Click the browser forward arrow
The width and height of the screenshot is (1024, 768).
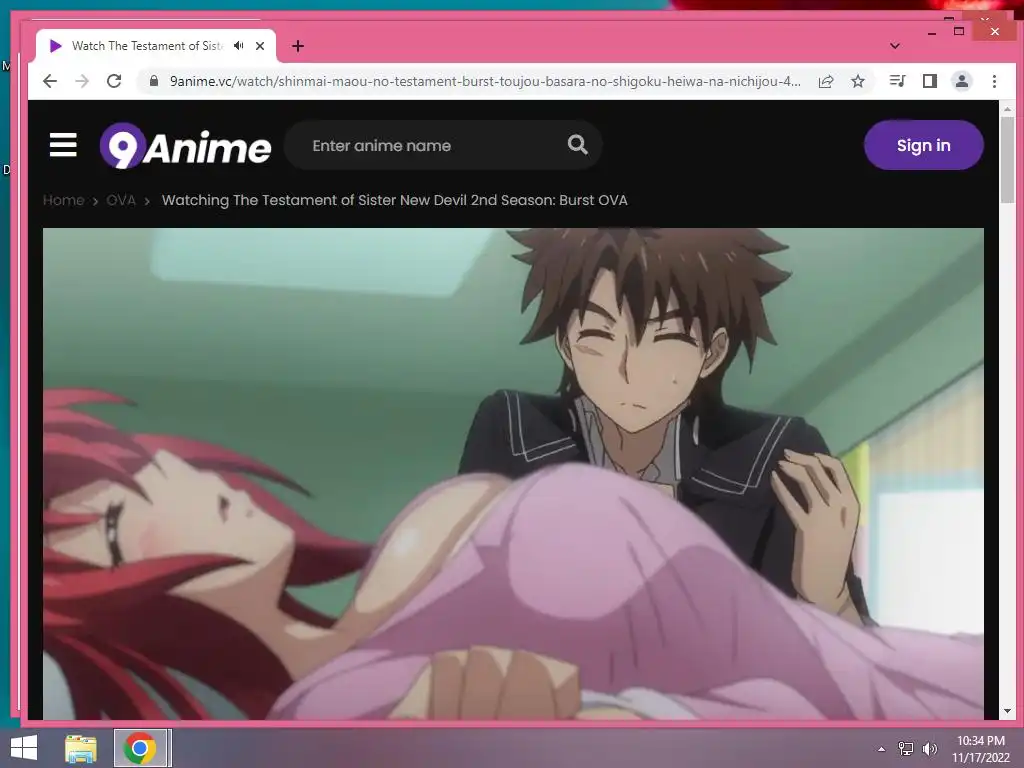coord(82,81)
